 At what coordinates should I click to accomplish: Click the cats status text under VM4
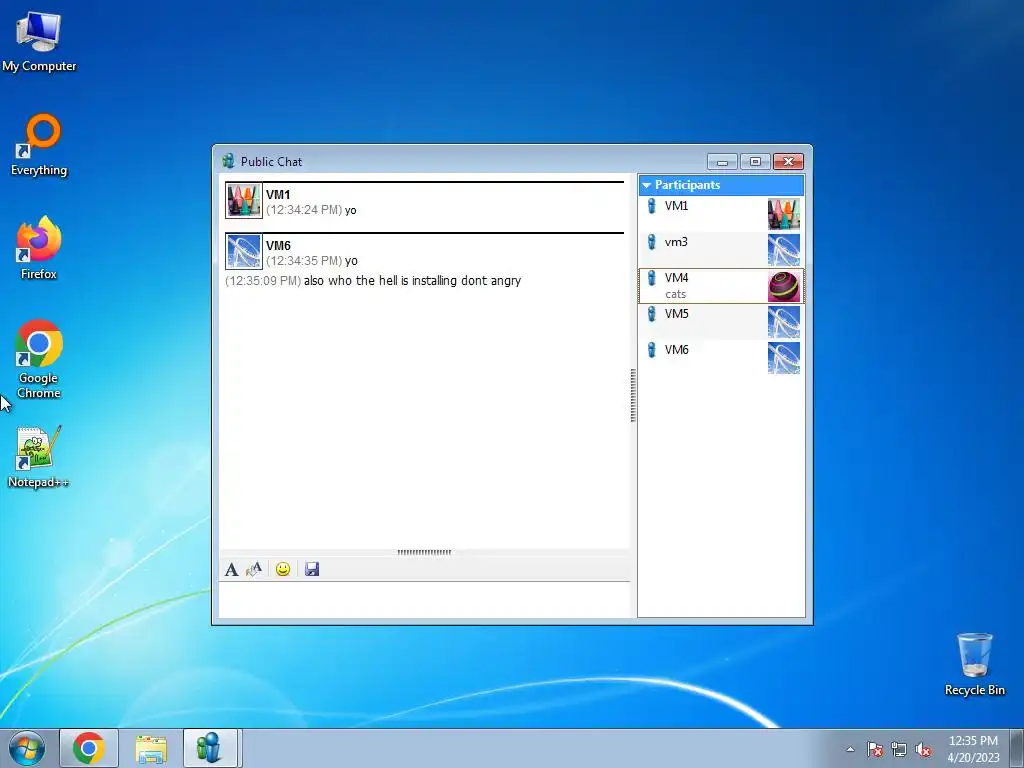[675, 295]
